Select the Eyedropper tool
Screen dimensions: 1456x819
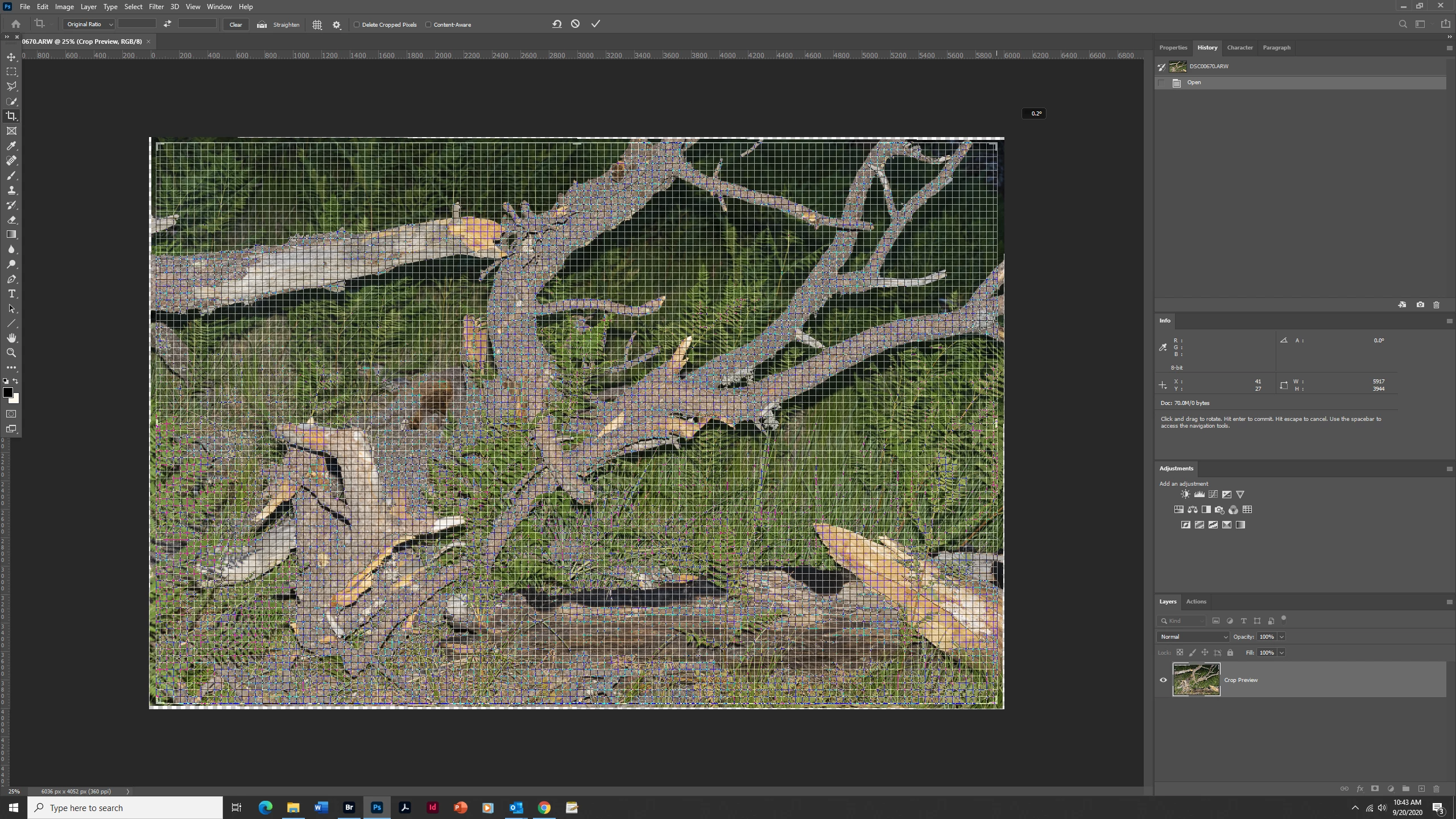11,146
